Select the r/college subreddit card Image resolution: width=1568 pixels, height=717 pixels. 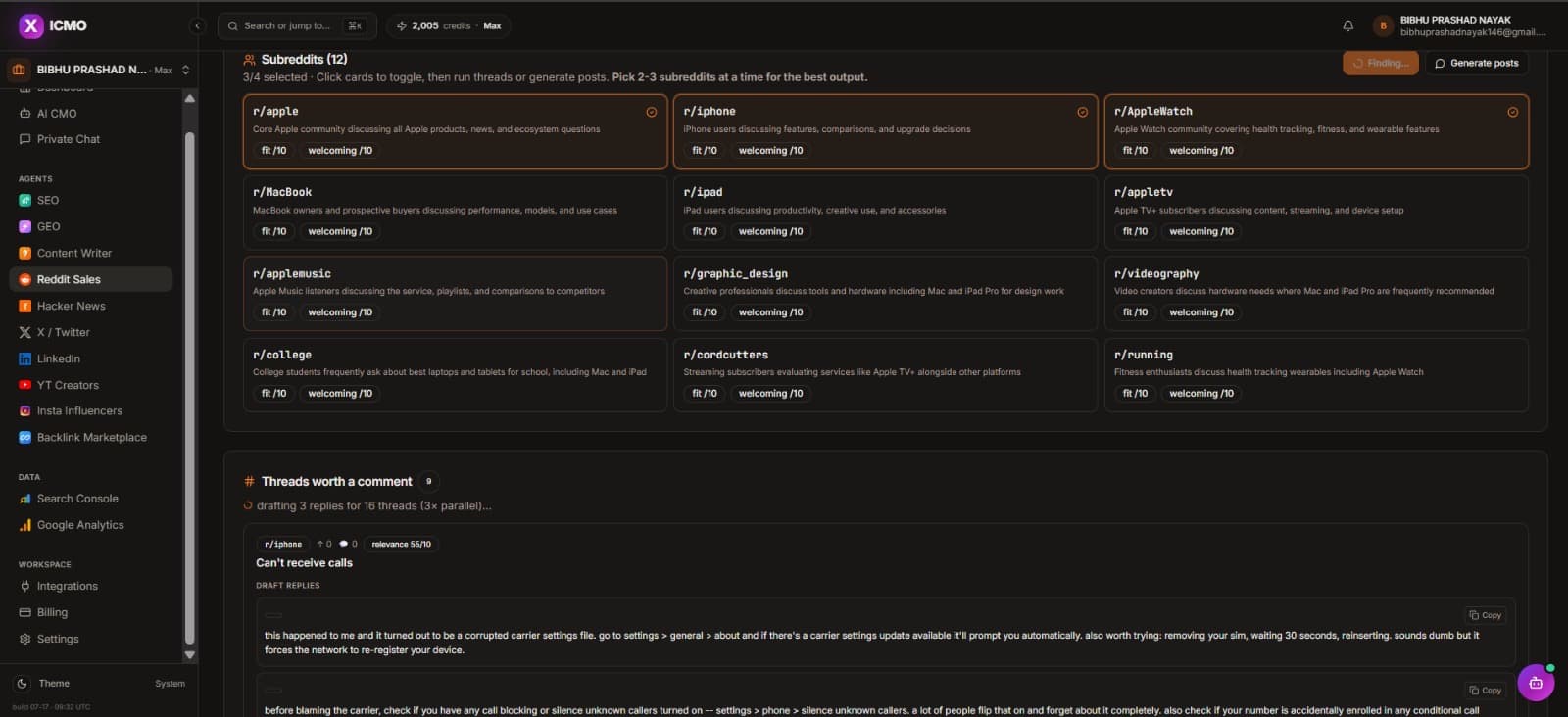[x=455, y=375]
